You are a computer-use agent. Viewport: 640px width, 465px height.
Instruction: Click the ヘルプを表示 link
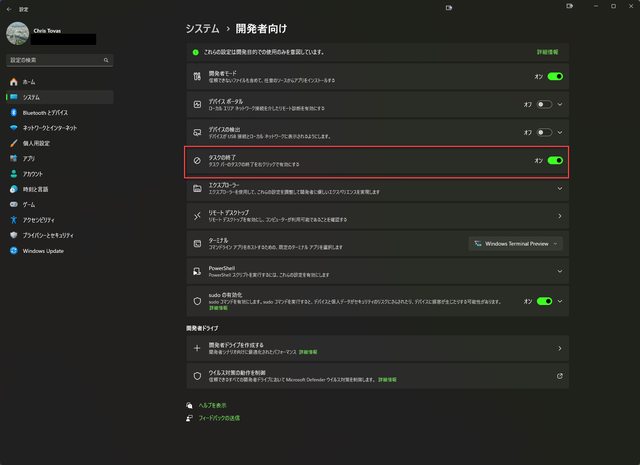[x=215, y=405]
